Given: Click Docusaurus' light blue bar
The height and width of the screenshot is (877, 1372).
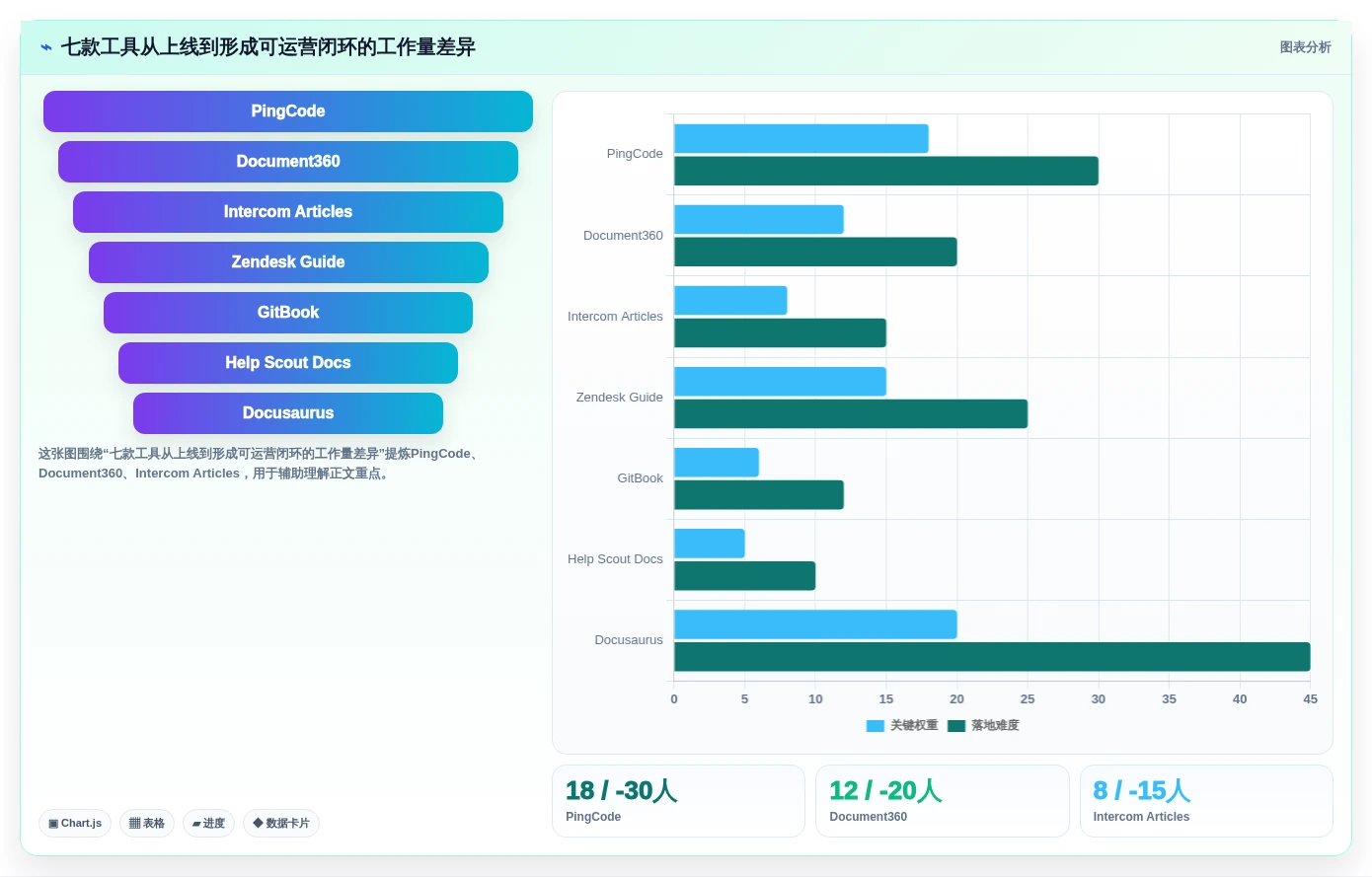Looking at the screenshot, I should [815, 624].
